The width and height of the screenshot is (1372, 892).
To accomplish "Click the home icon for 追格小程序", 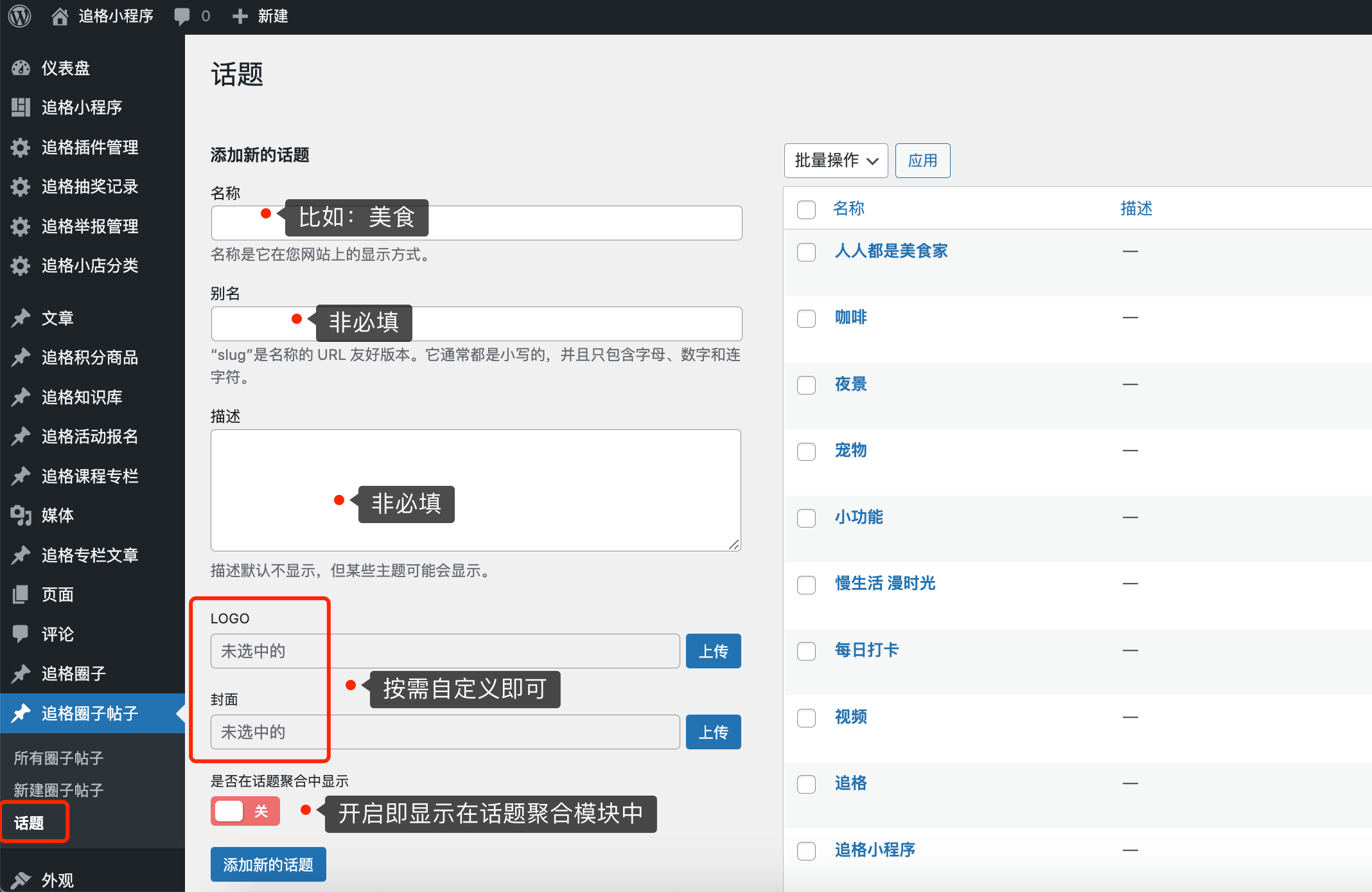I will point(60,16).
